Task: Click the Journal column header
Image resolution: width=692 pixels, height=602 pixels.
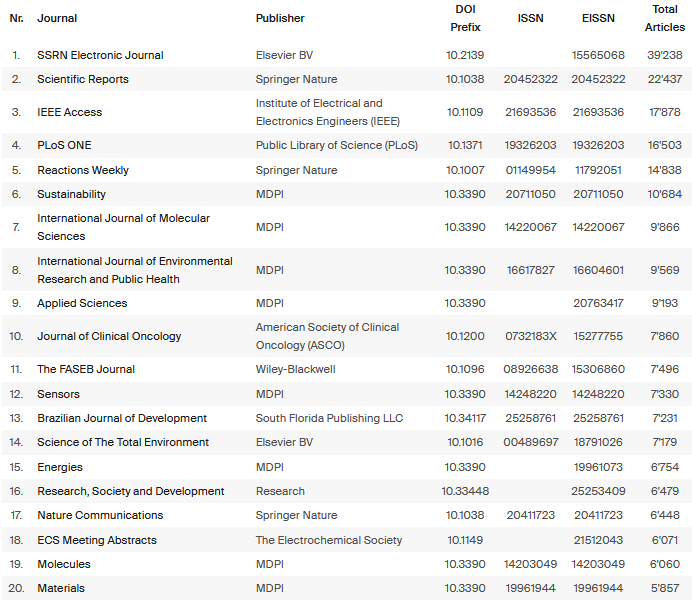Action: coord(57,18)
